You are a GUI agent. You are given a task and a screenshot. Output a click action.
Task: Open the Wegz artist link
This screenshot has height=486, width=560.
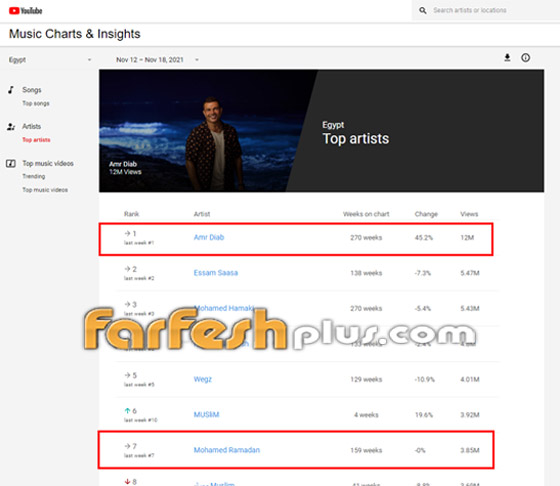point(202,379)
